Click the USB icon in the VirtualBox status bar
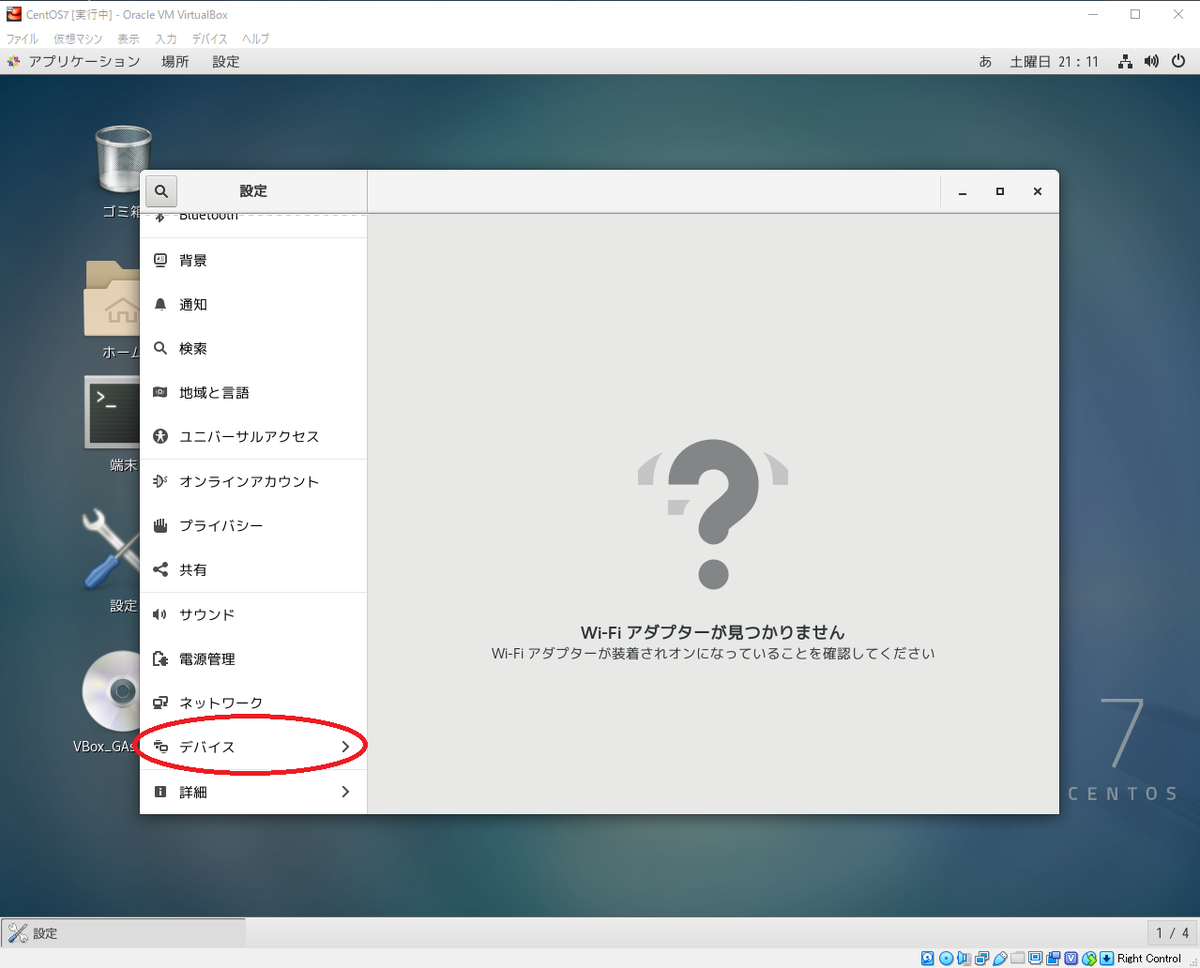 [1000, 958]
